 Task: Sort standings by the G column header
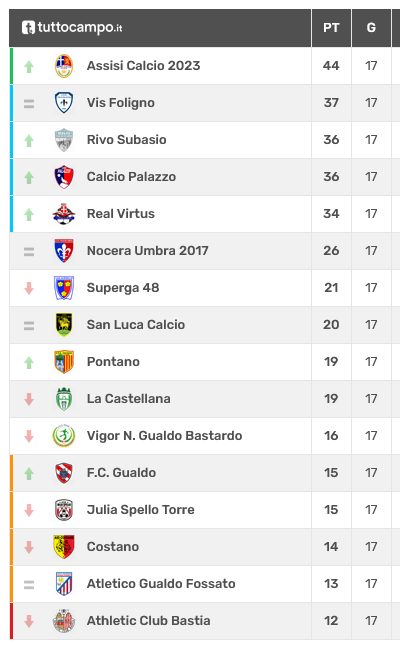[371, 28]
